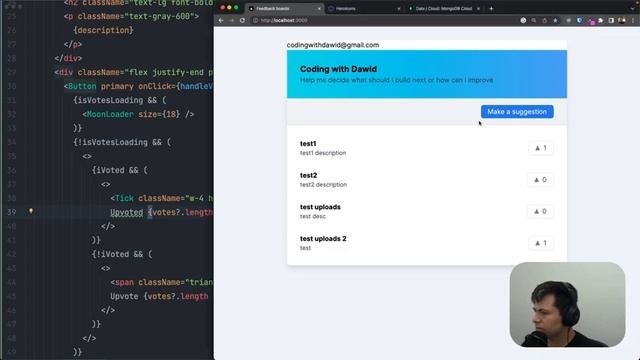
Task: Click '{isVotesLoading && (' in the editor
Action: point(120,100)
